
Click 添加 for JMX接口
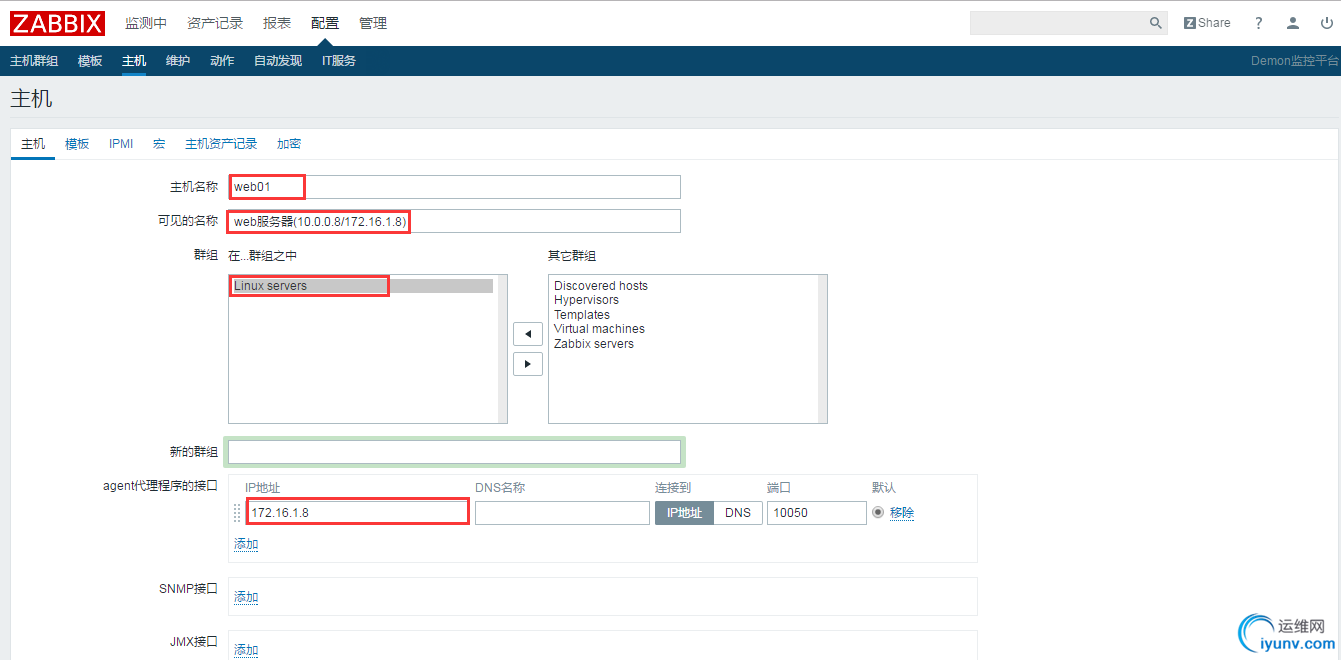[x=246, y=650]
